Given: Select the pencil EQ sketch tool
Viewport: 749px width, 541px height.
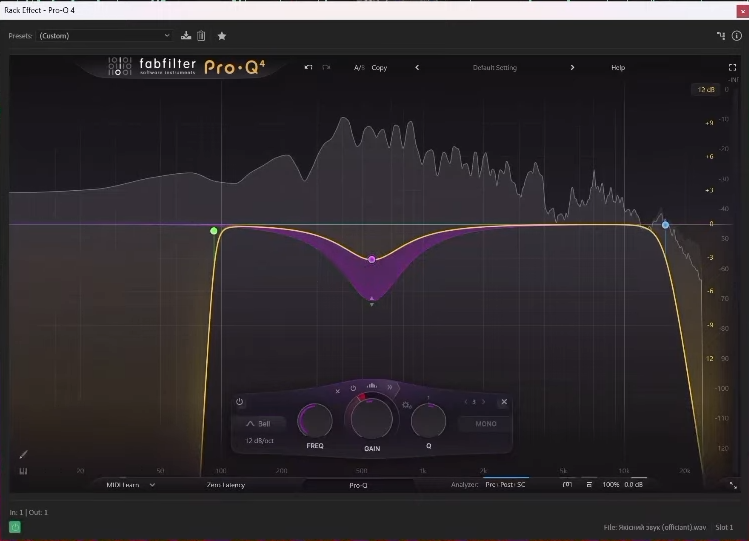Looking at the screenshot, I should pyautogui.click(x=23, y=454).
